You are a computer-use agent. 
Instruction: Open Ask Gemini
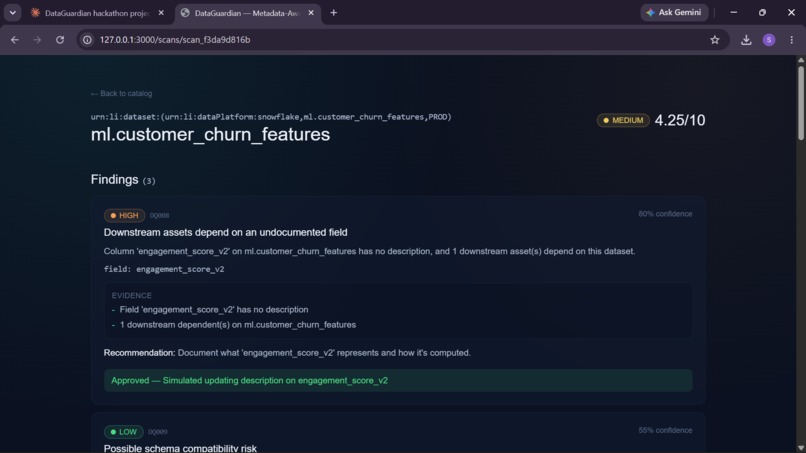coord(674,12)
